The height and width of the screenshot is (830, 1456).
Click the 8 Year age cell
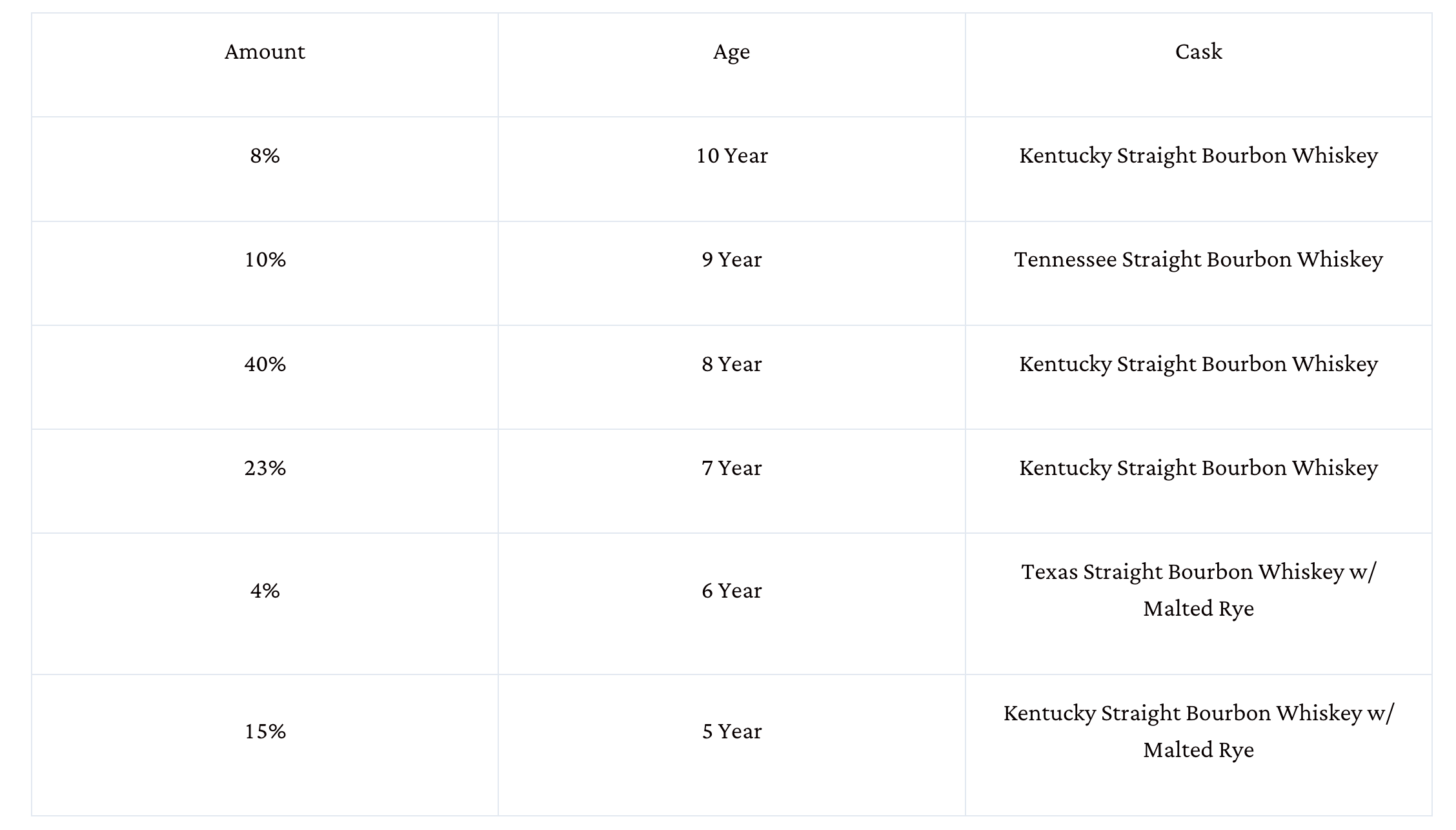click(x=731, y=364)
